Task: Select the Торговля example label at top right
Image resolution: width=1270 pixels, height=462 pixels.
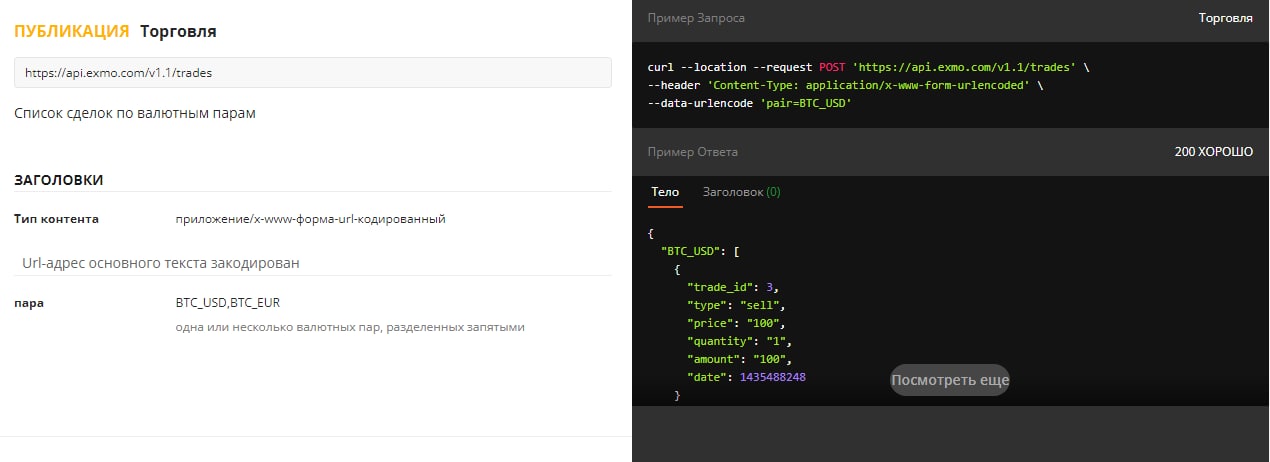Action: point(1225,18)
